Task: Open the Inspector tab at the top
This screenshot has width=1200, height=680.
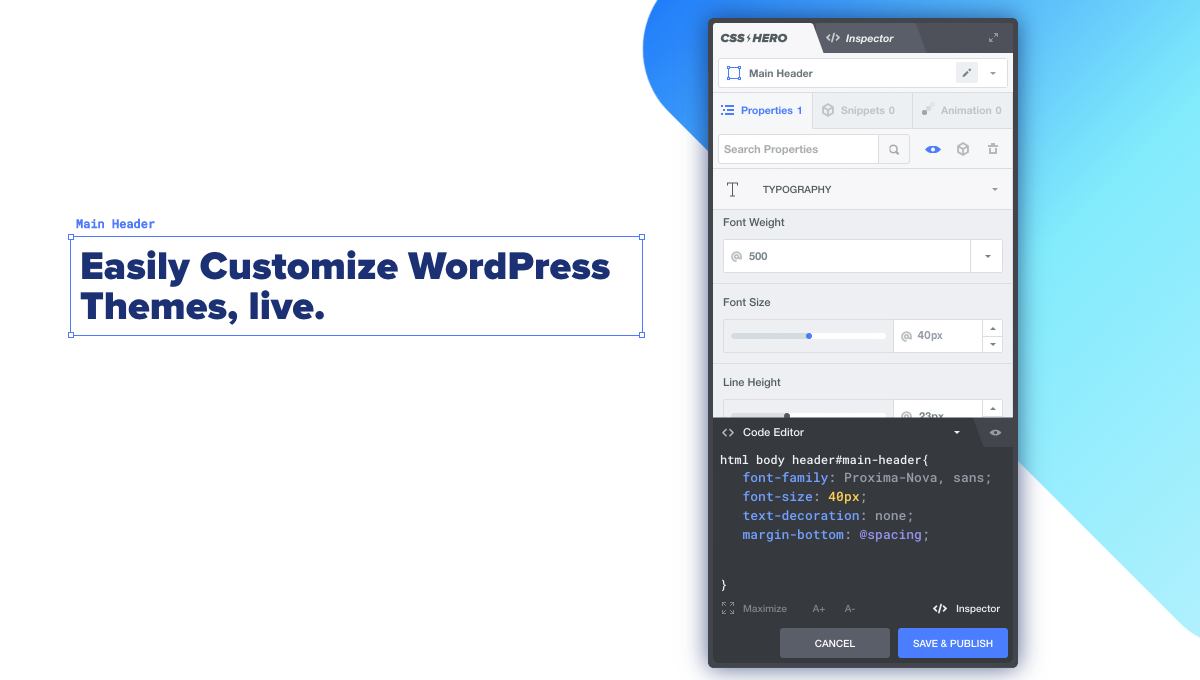Action: pyautogui.click(x=860, y=38)
